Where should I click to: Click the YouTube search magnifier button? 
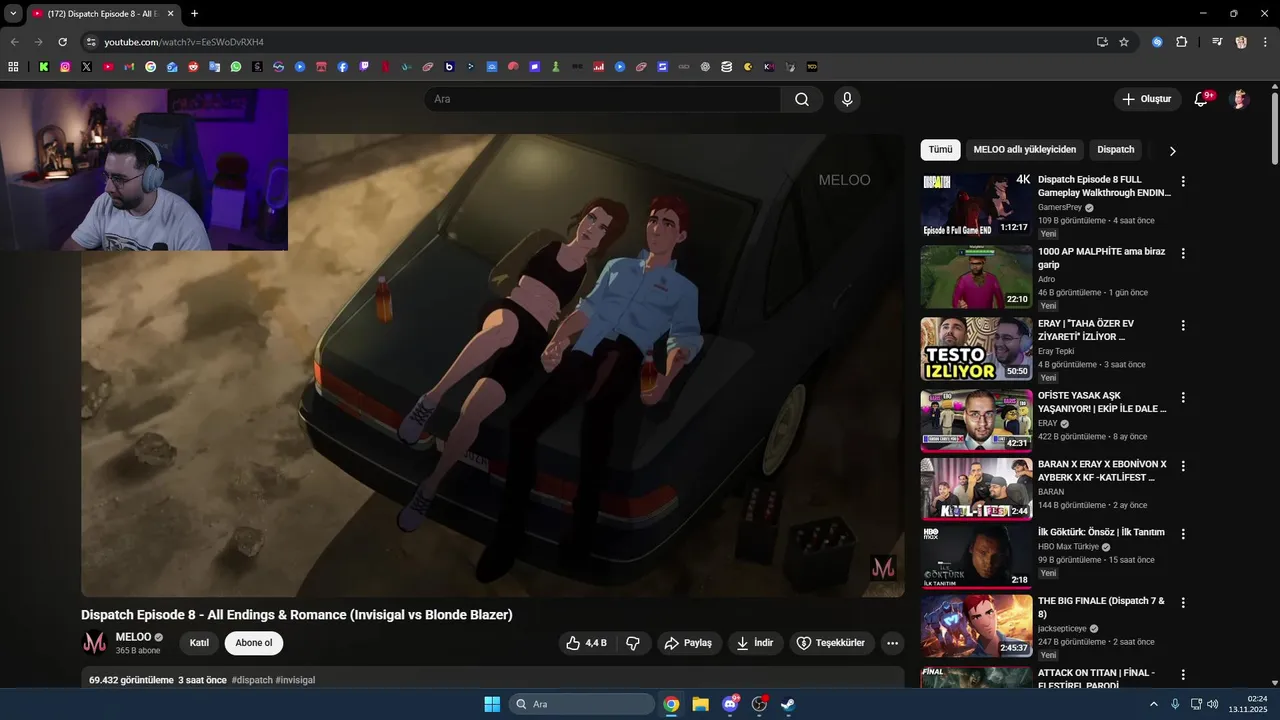pyautogui.click(x=802, y=99)
